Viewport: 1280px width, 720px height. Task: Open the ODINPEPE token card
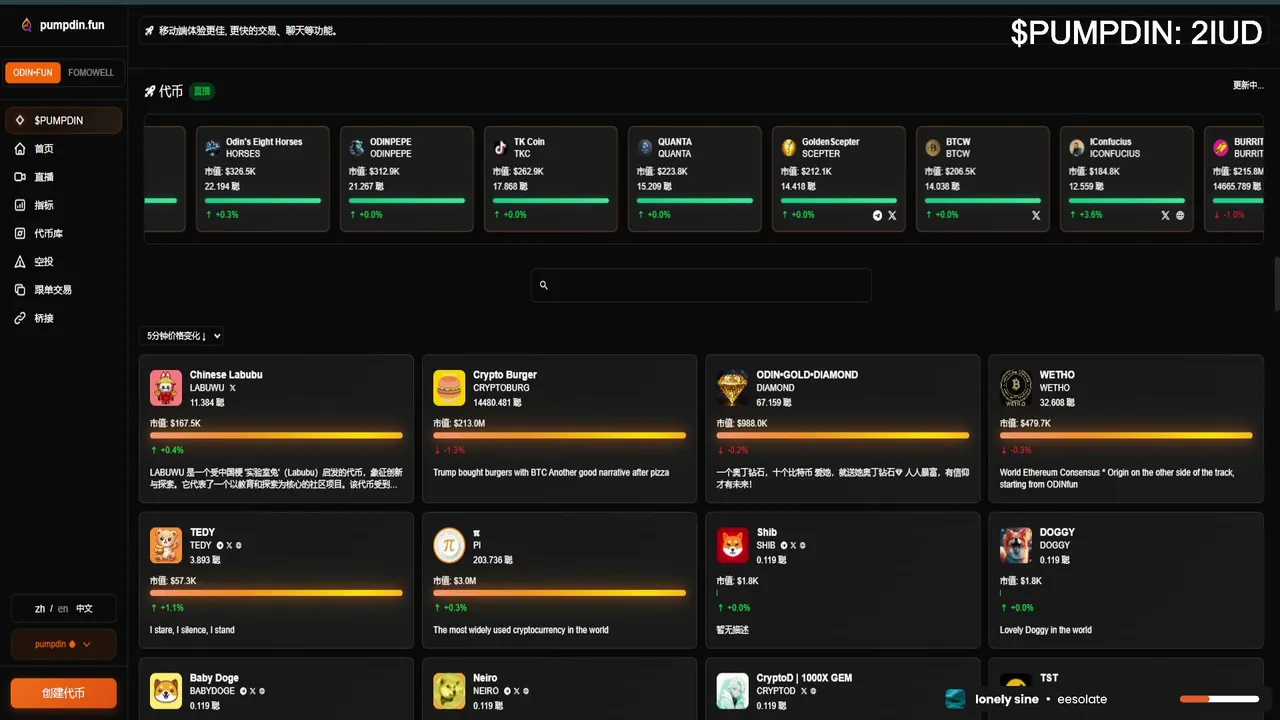pos(408,178)
